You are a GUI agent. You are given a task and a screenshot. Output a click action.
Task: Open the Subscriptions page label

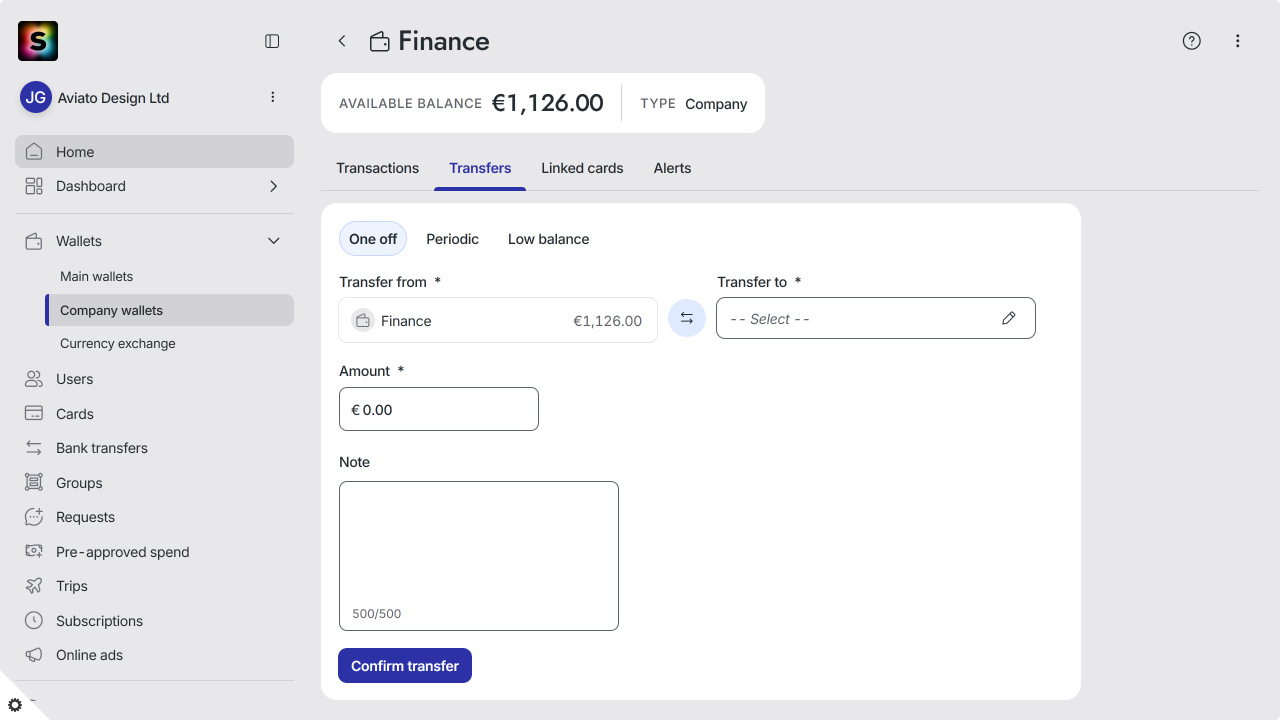click(x=99, y=621)
